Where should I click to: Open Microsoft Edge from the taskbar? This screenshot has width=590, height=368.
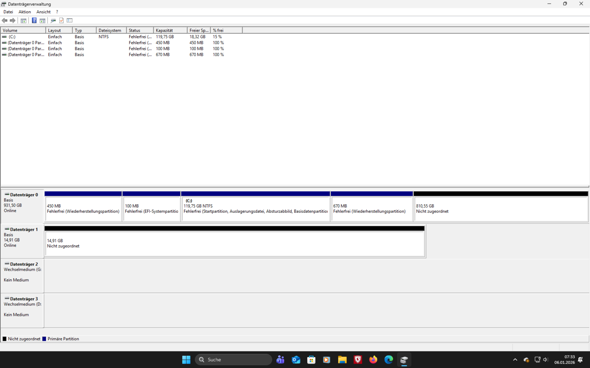pyautogui.click(x=389, y=360)
